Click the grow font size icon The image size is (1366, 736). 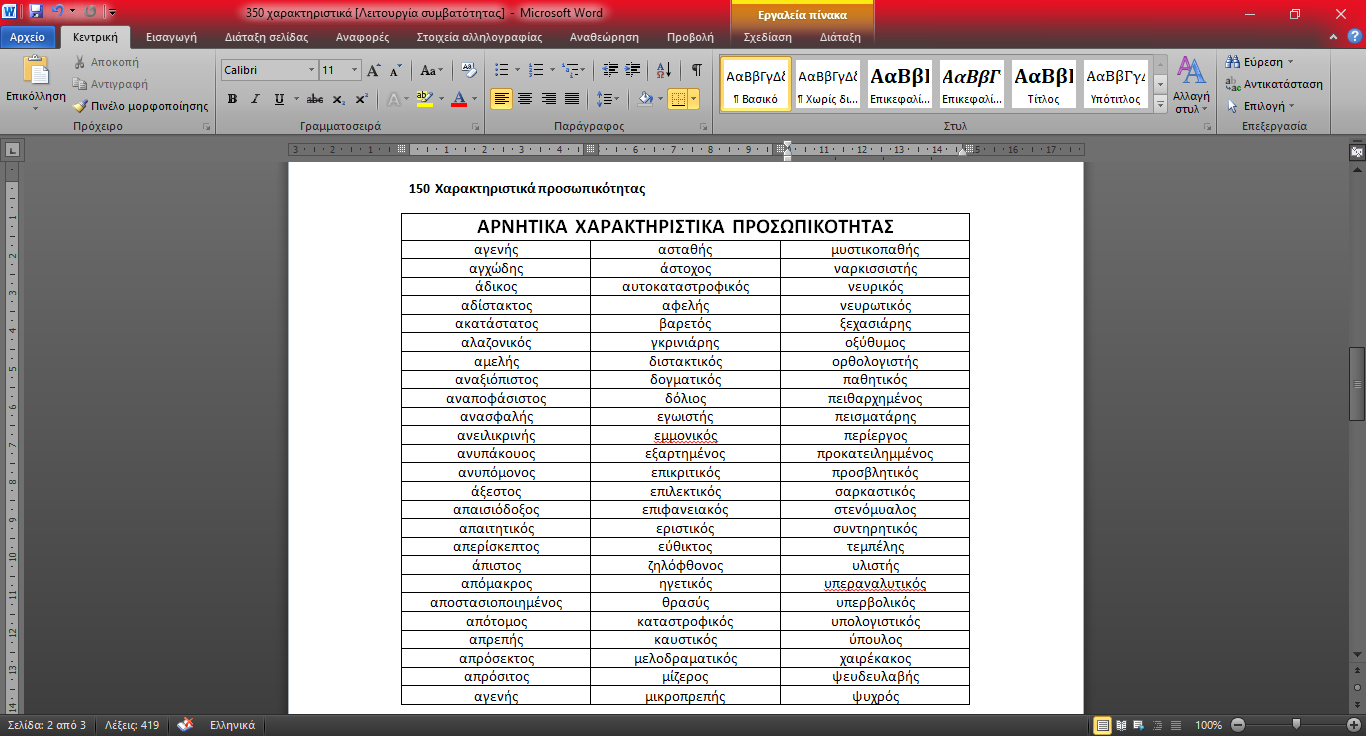[374, 71]
